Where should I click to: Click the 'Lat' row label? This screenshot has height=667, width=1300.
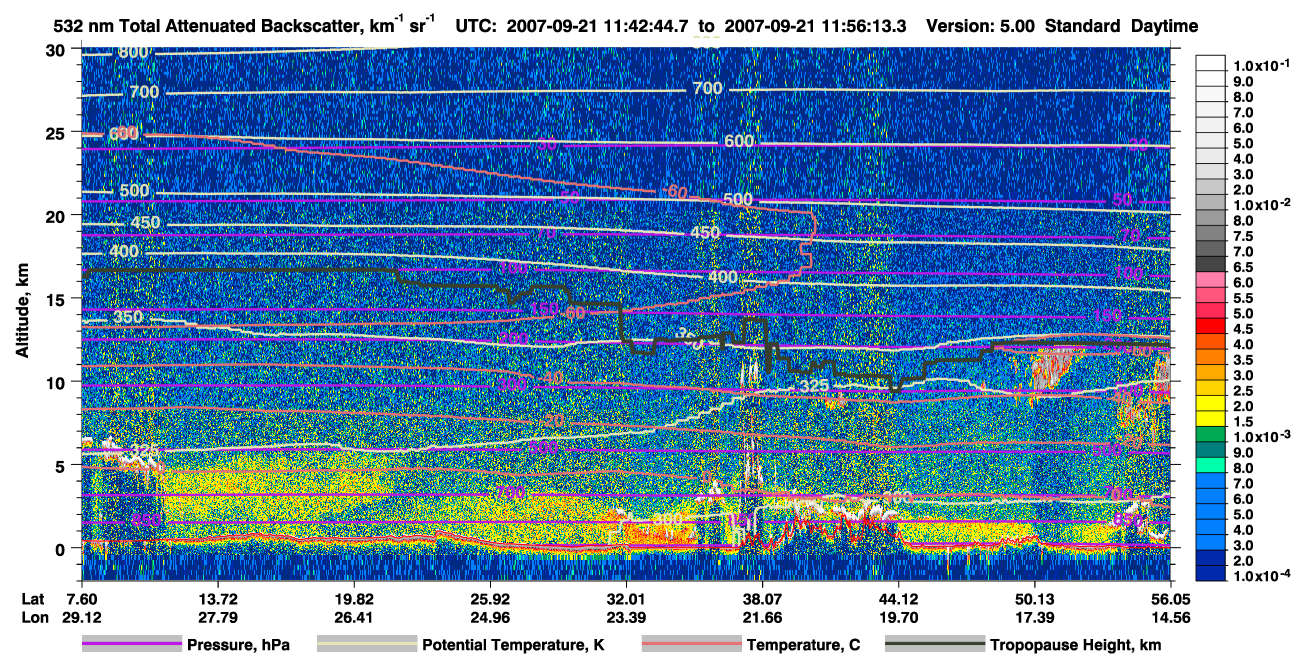(32, 599)
